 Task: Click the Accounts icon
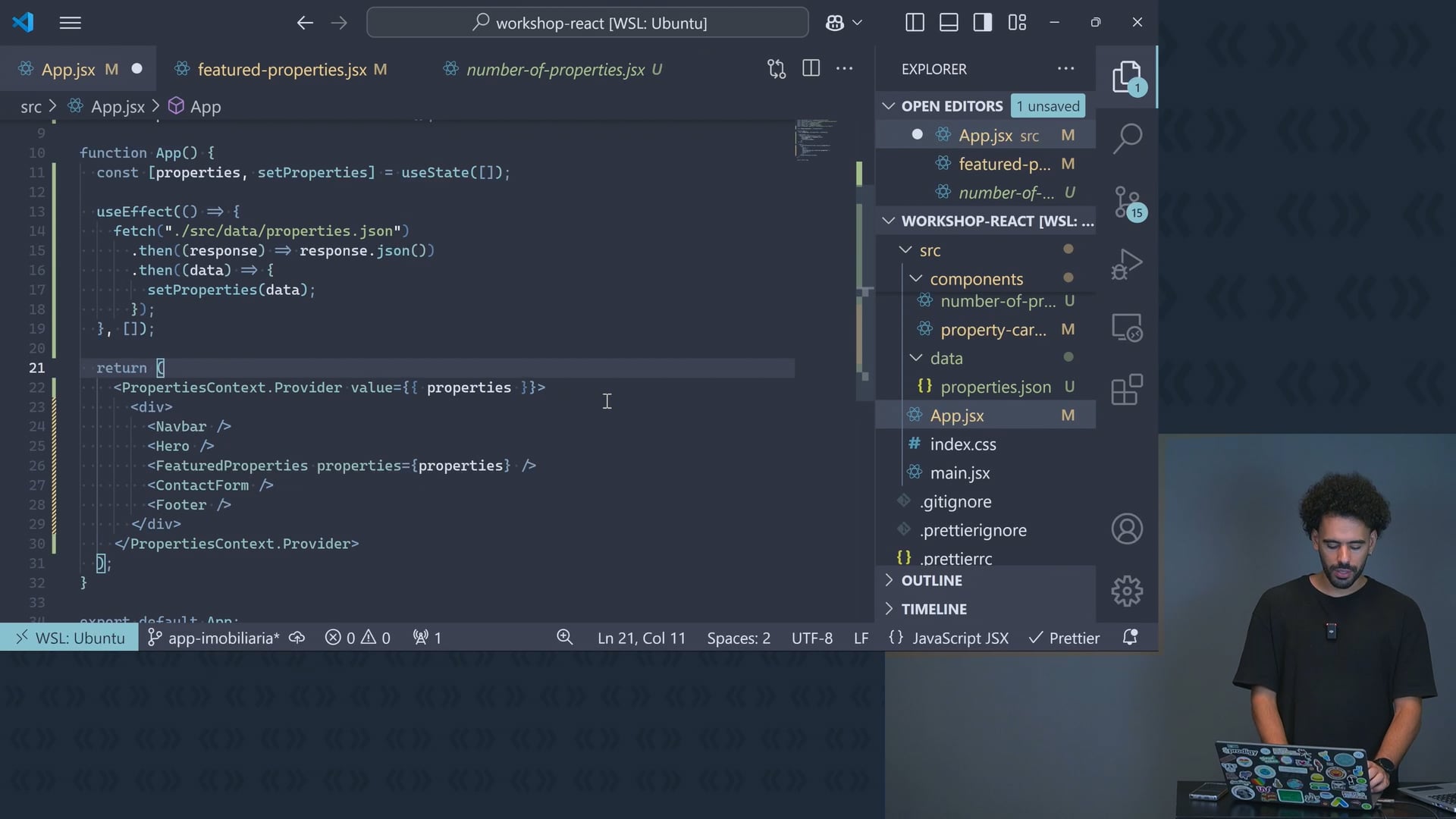point(1127,529)
